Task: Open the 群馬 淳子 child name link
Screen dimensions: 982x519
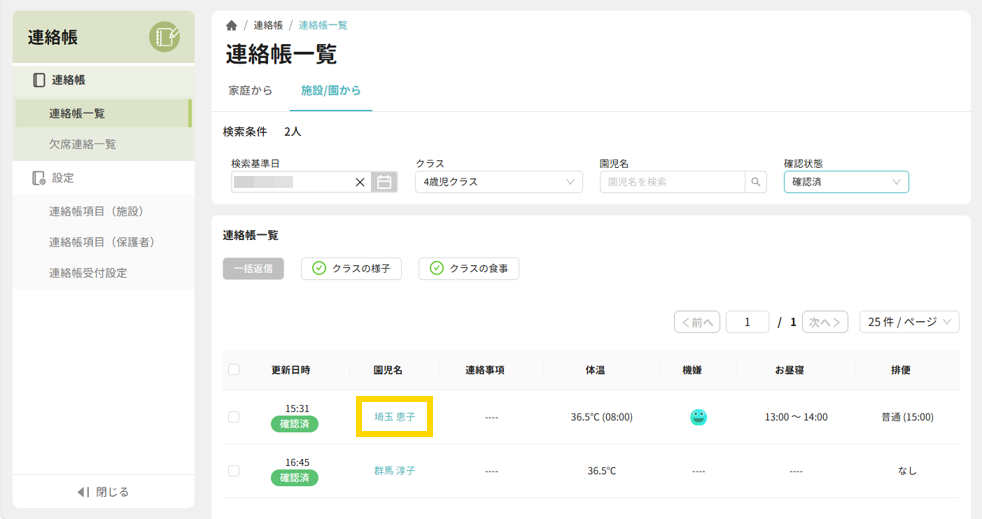Action: 394,471
